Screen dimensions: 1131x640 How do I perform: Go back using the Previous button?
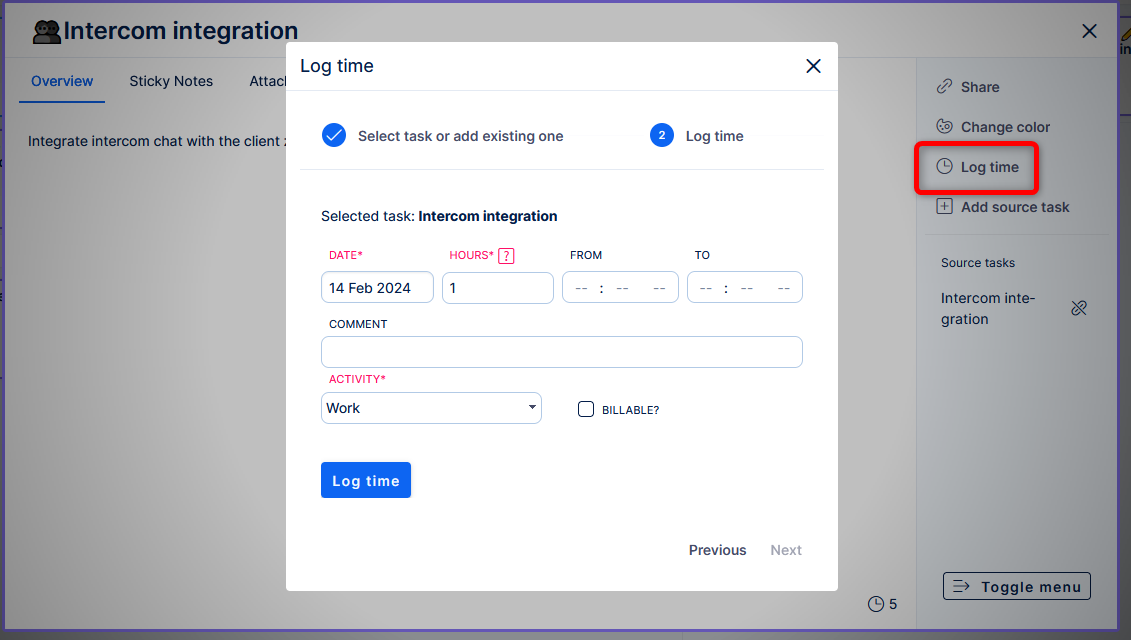pyautogui.click(x=717, y=550)
